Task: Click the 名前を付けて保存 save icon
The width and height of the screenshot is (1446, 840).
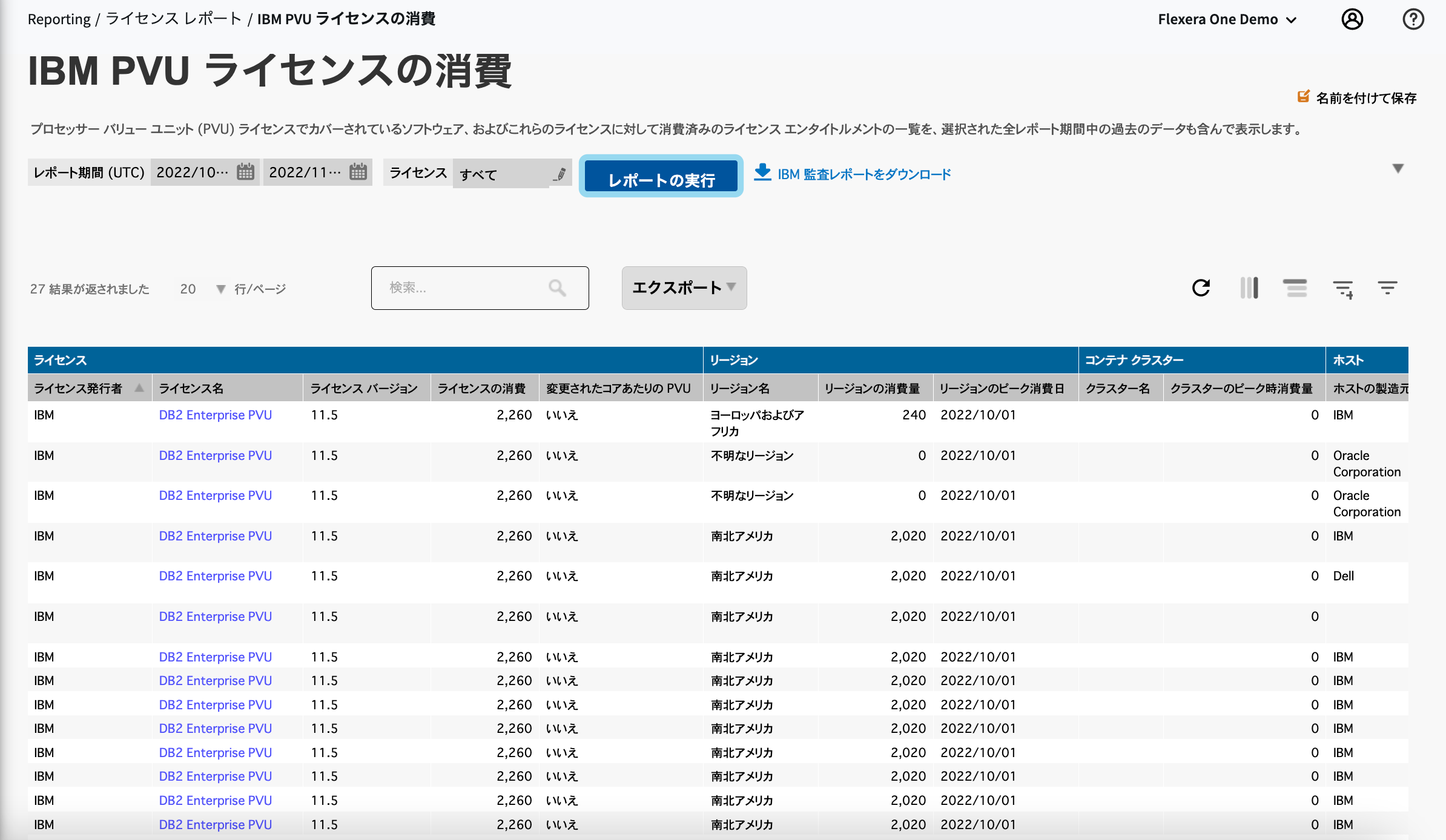Action: coord(1303,96)
